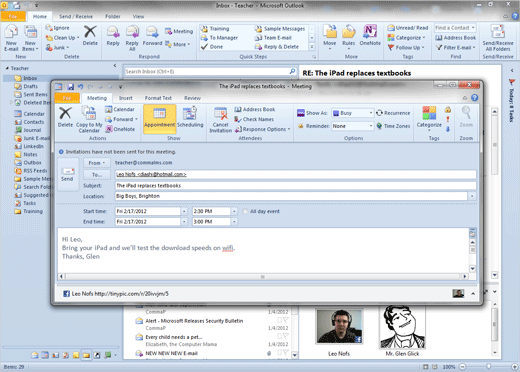The width and height of the screenshot is (520, 372).
Task: Click Delete in the meeting window ribbon
Action: coord(65,117)
